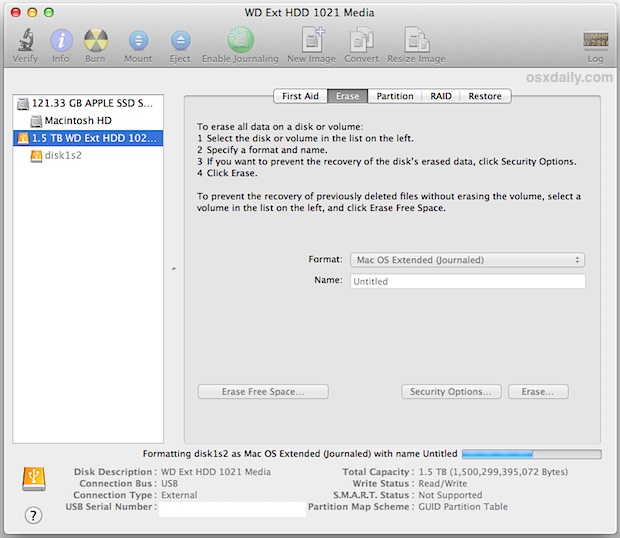
Task: Click the Erase Free Space button
Action: (263, 392)
